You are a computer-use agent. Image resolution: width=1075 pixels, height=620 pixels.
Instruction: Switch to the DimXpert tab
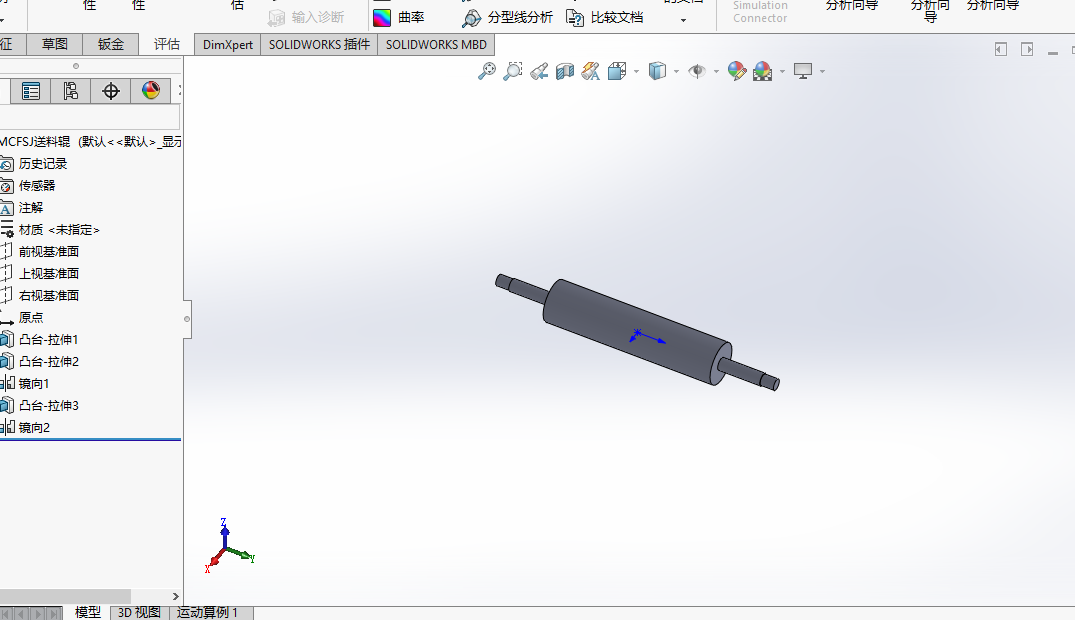228,45
